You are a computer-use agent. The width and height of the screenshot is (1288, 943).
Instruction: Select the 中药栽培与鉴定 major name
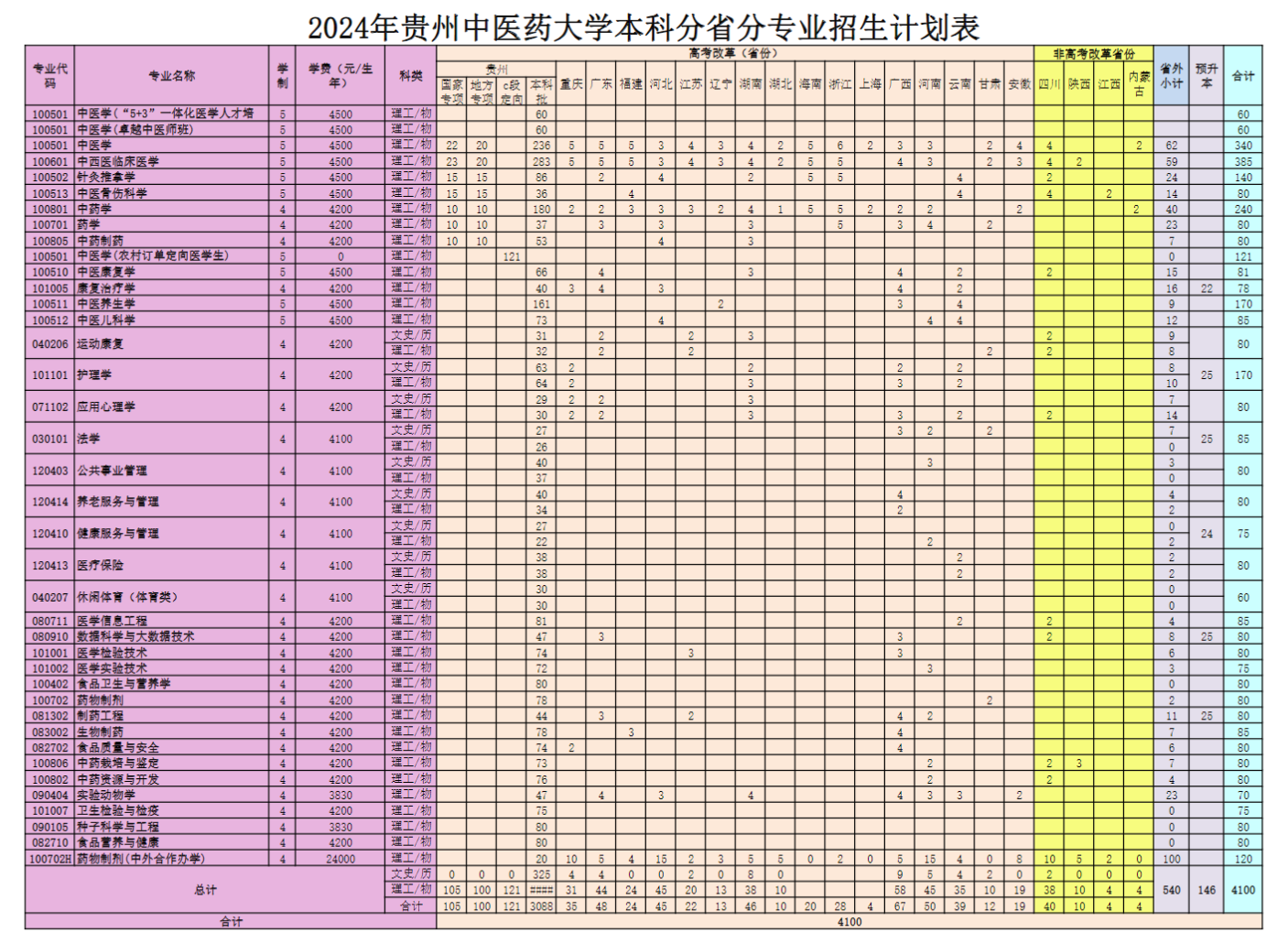(x=118, y=764)
